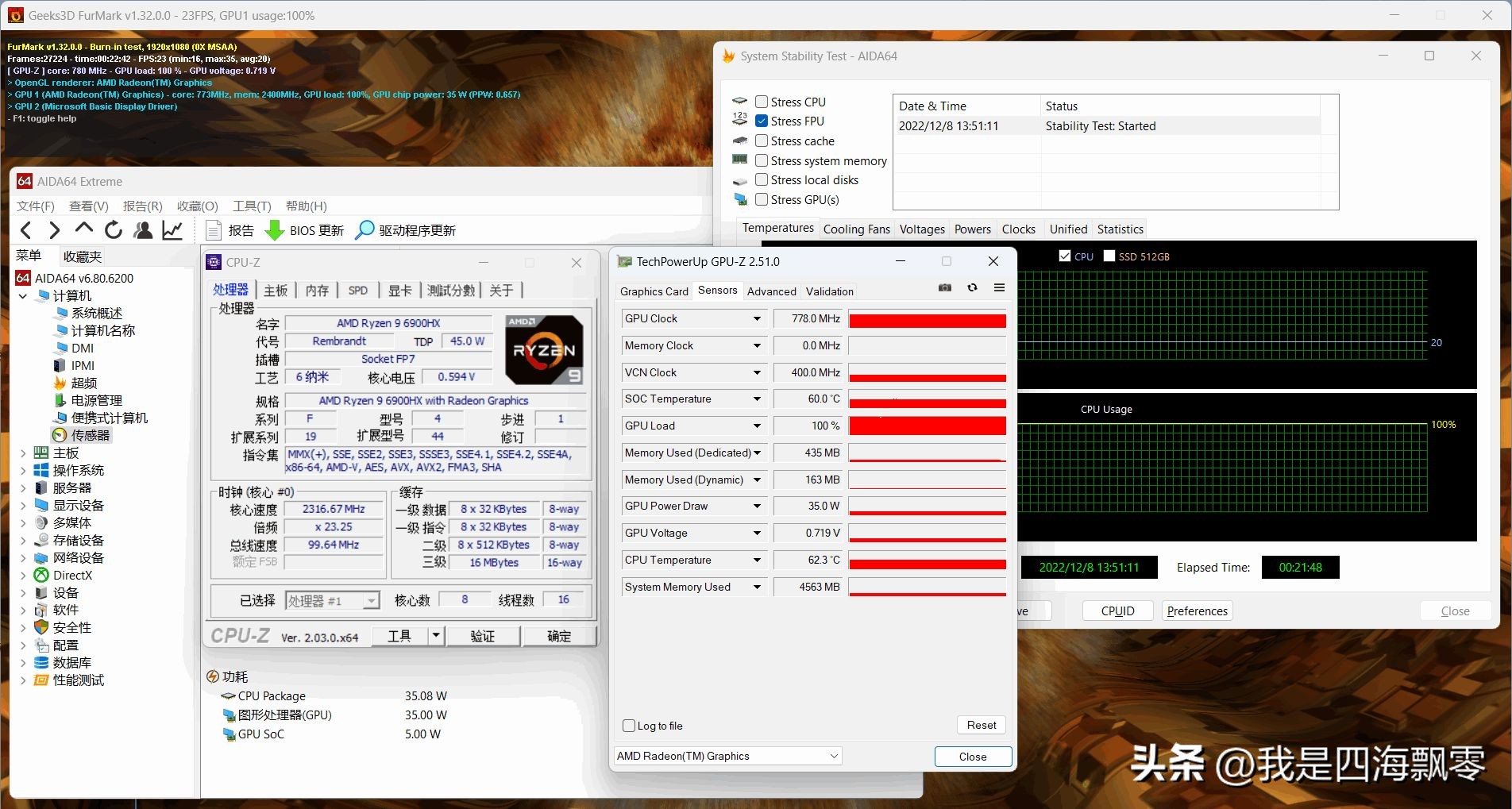Click the red GPU Load graph bar
This screenshot has height=809, width=1512.
click(x=927, y=426)
